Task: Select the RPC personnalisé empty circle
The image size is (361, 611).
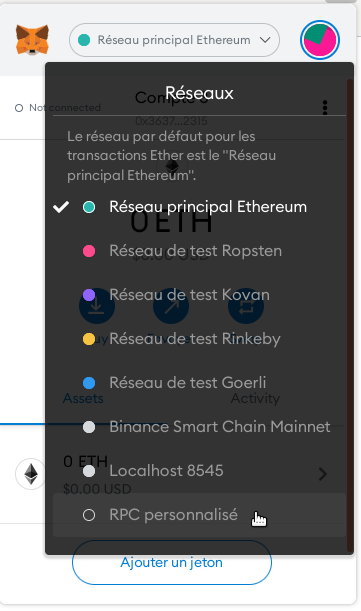Action: pyautogui.click(x=89, y=515)
